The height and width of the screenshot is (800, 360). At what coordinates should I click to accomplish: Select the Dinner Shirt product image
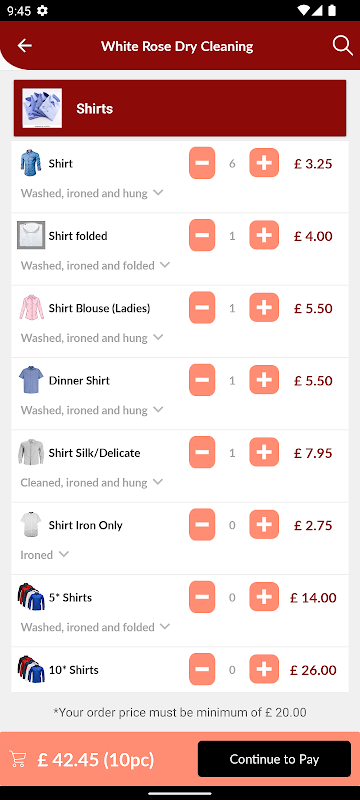[x=31, y=380]
